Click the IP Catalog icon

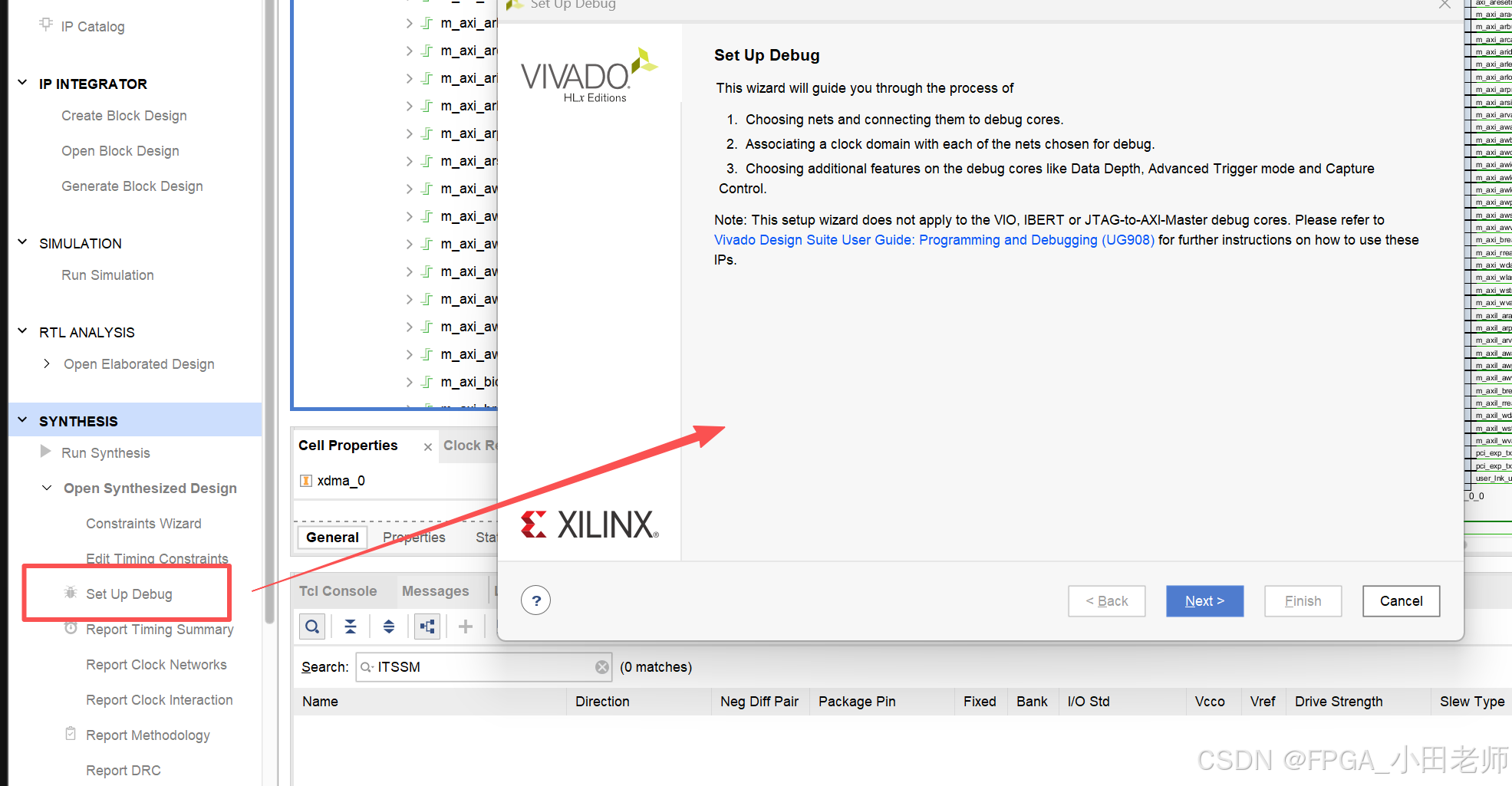[46, 25]
